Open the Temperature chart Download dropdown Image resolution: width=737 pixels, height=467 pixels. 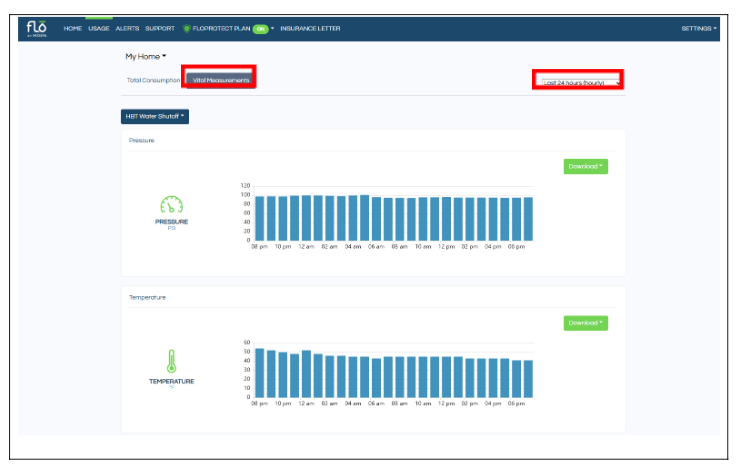(x=586, y=323)
